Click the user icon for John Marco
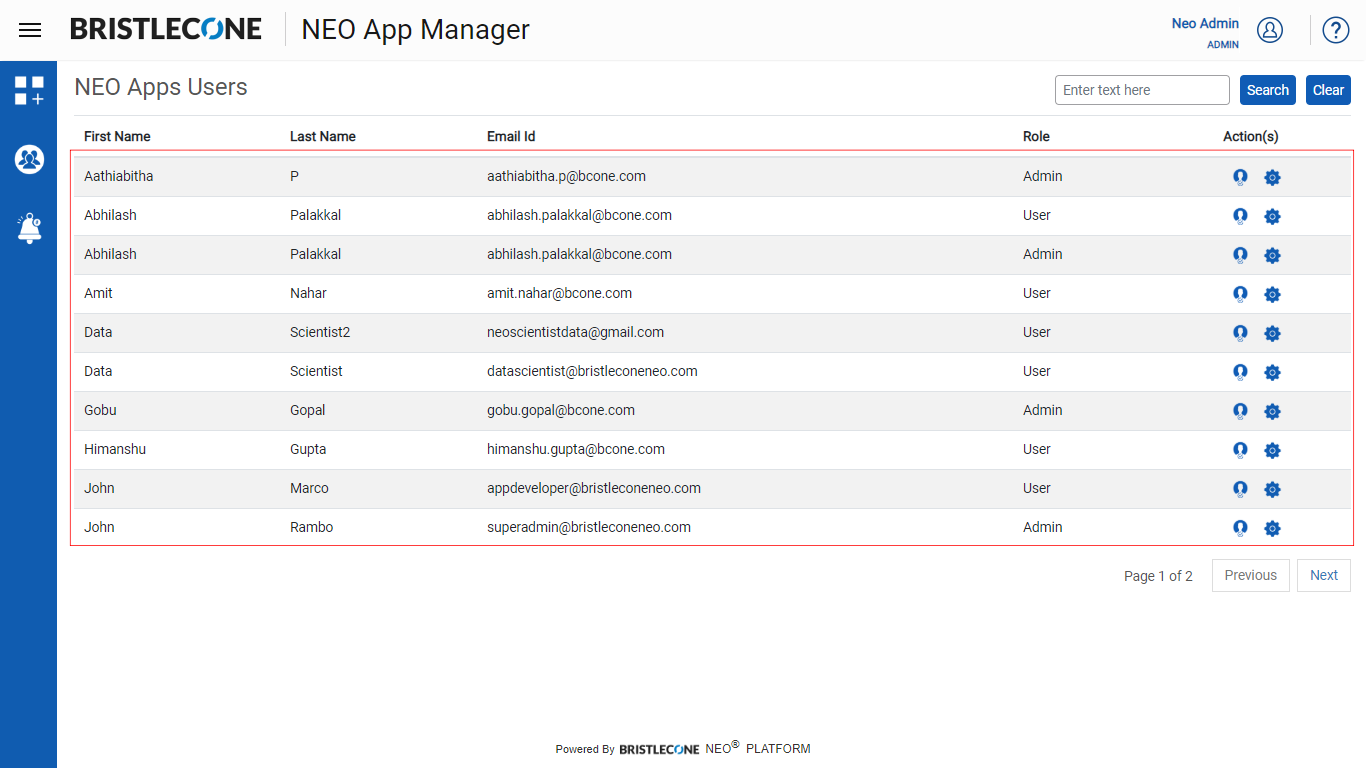This screenshot has width=1366, height=768. coord(1240,489)
